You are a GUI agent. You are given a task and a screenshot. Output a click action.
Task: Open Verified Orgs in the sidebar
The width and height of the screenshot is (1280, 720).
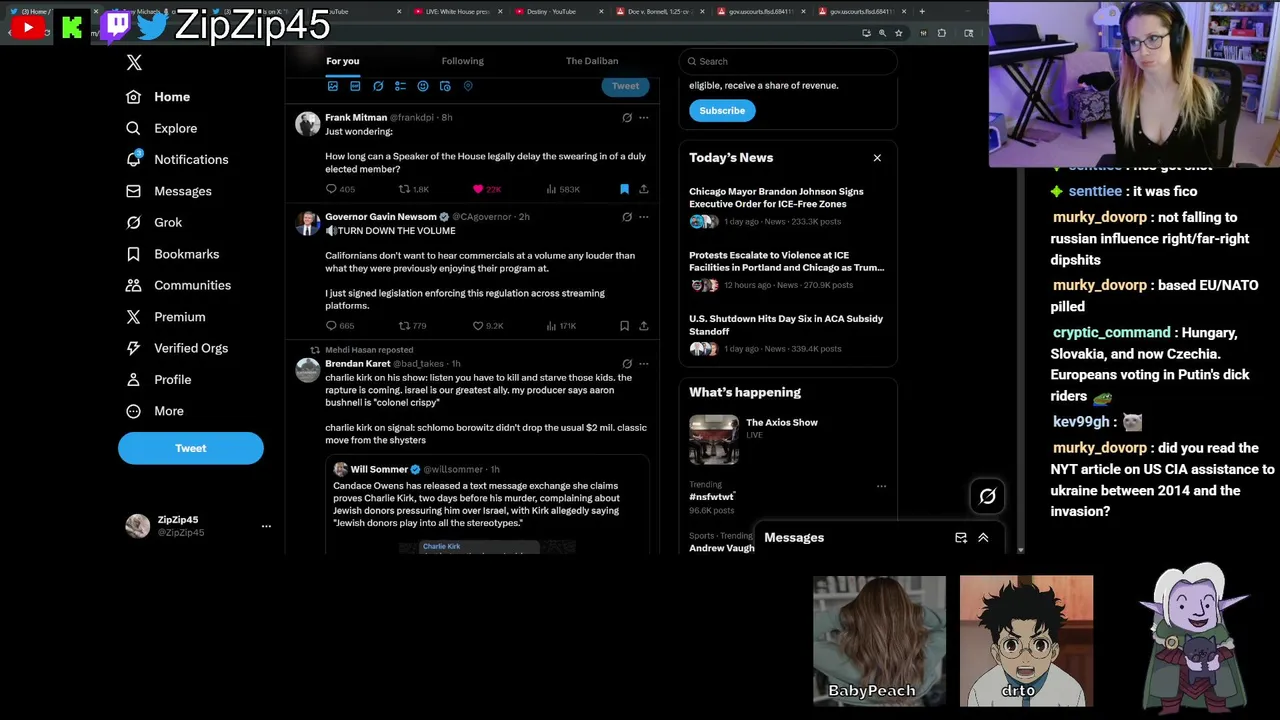176,348
